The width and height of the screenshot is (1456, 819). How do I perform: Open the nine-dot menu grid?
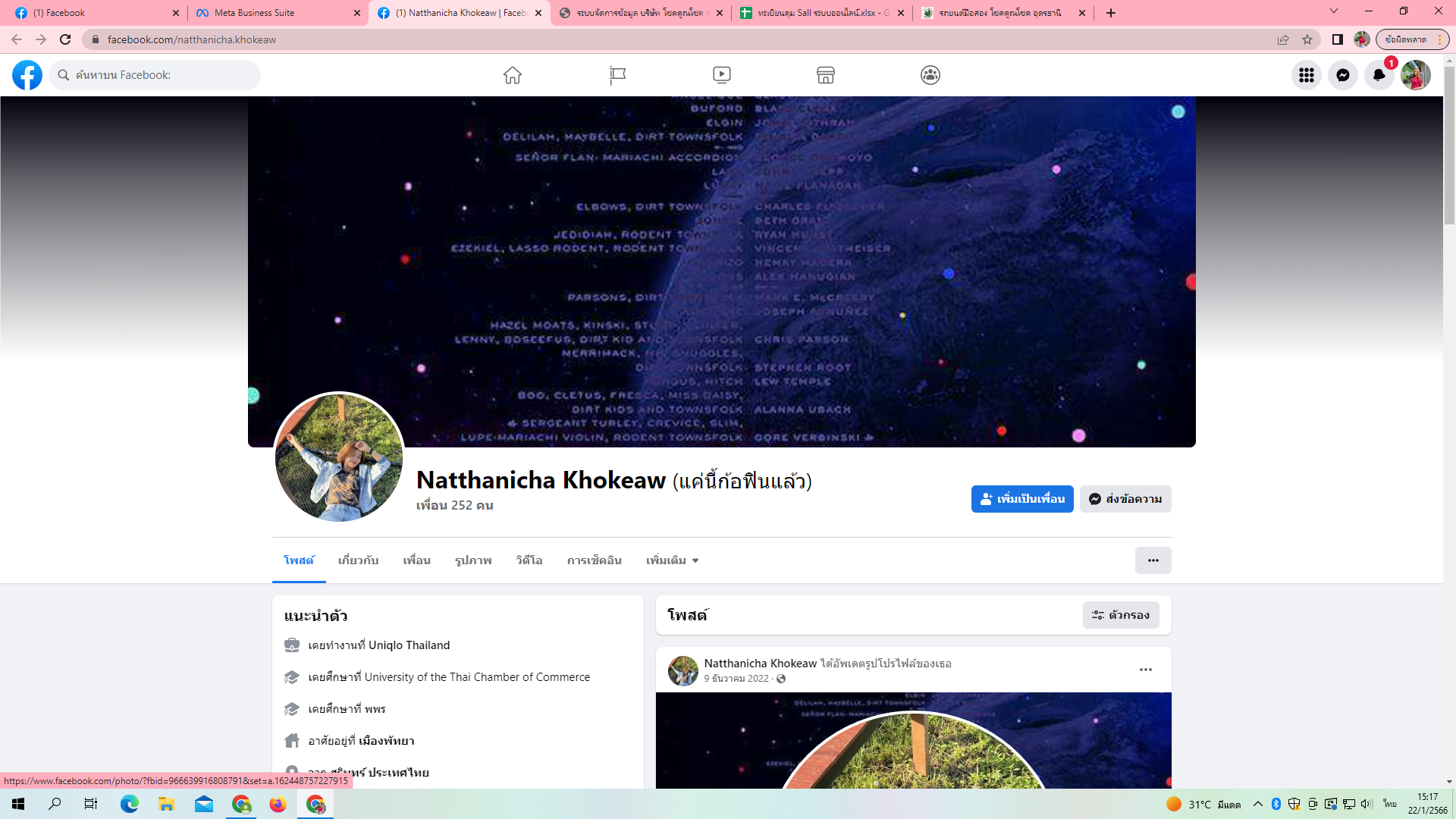(x=1307, y=75)
